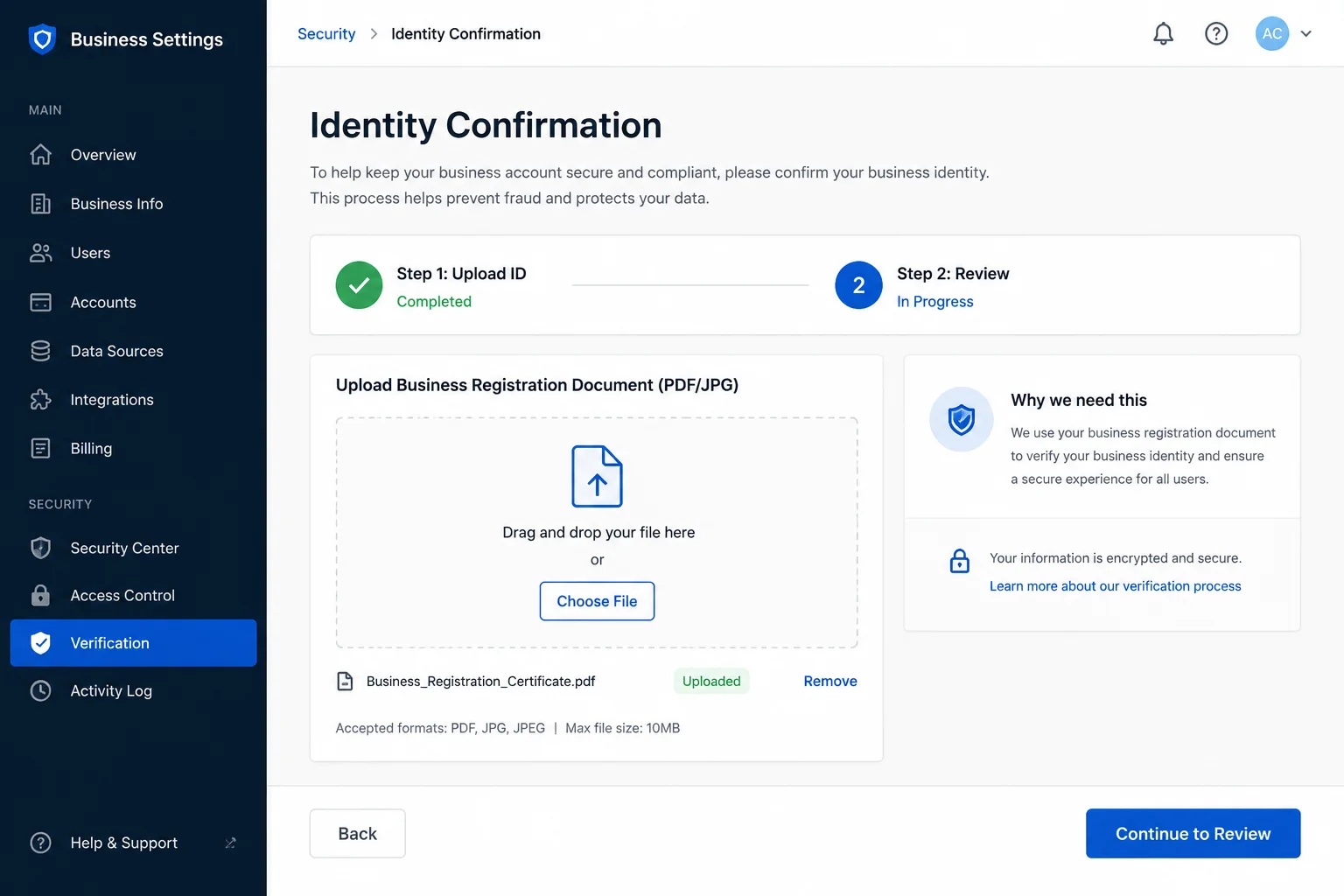The height and width of the screenshot is (896, 1344).
Task: Click the Access Control lock icon
Action: tap(40, 595)
